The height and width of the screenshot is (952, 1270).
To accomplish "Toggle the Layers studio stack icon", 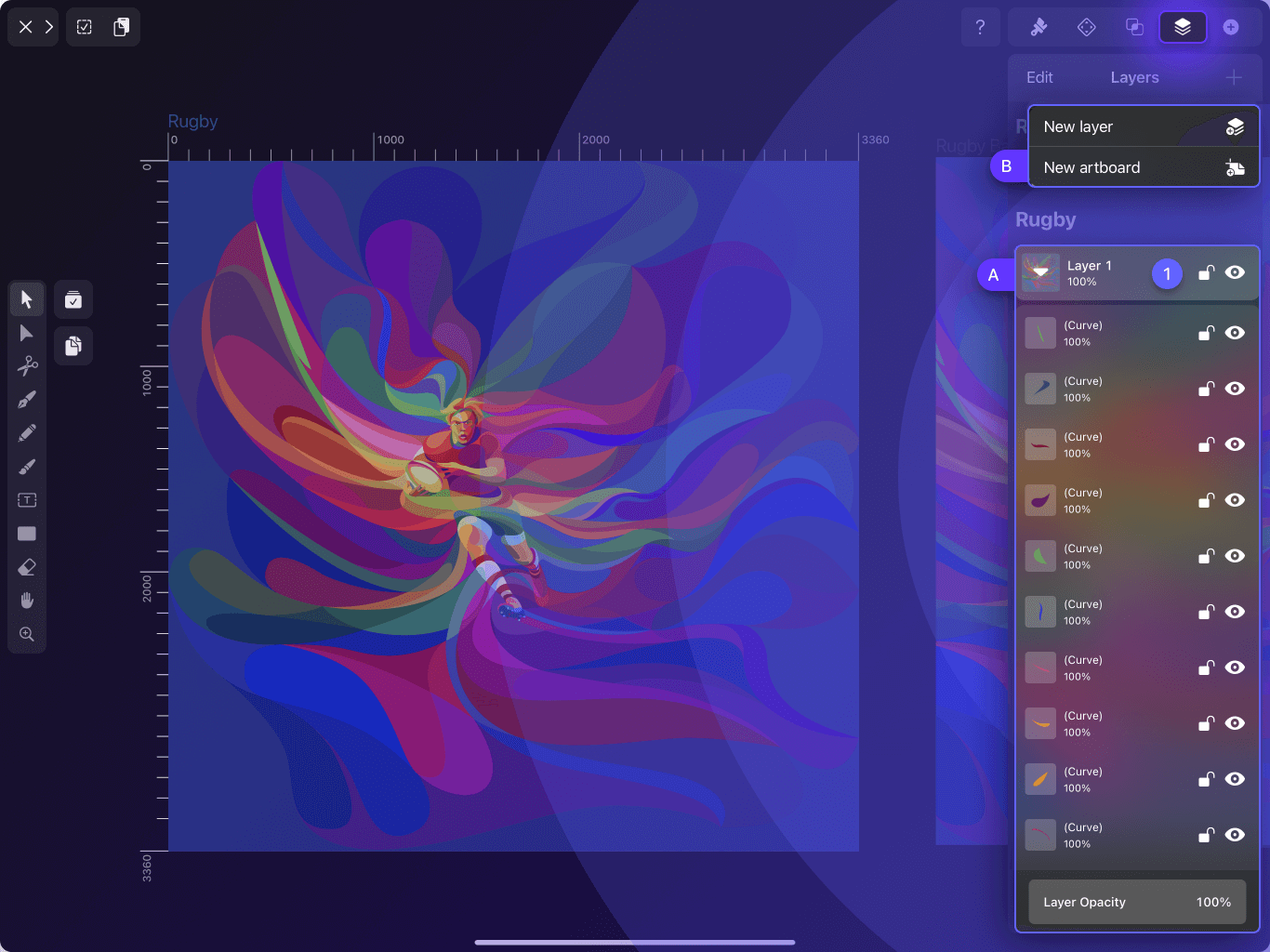I will pyautogui.click(x=1183, y=27).
